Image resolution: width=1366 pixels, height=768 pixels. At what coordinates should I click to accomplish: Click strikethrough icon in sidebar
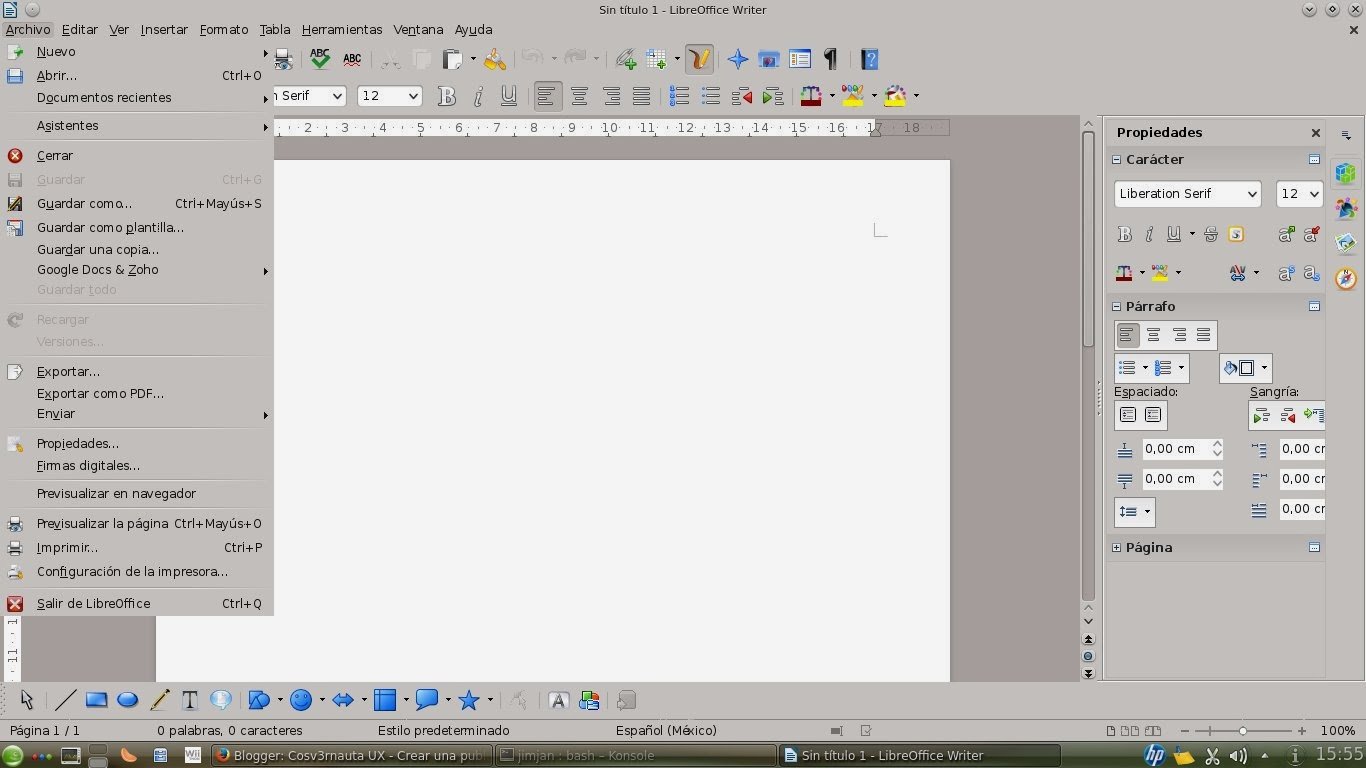click(x=1211, y=235)
